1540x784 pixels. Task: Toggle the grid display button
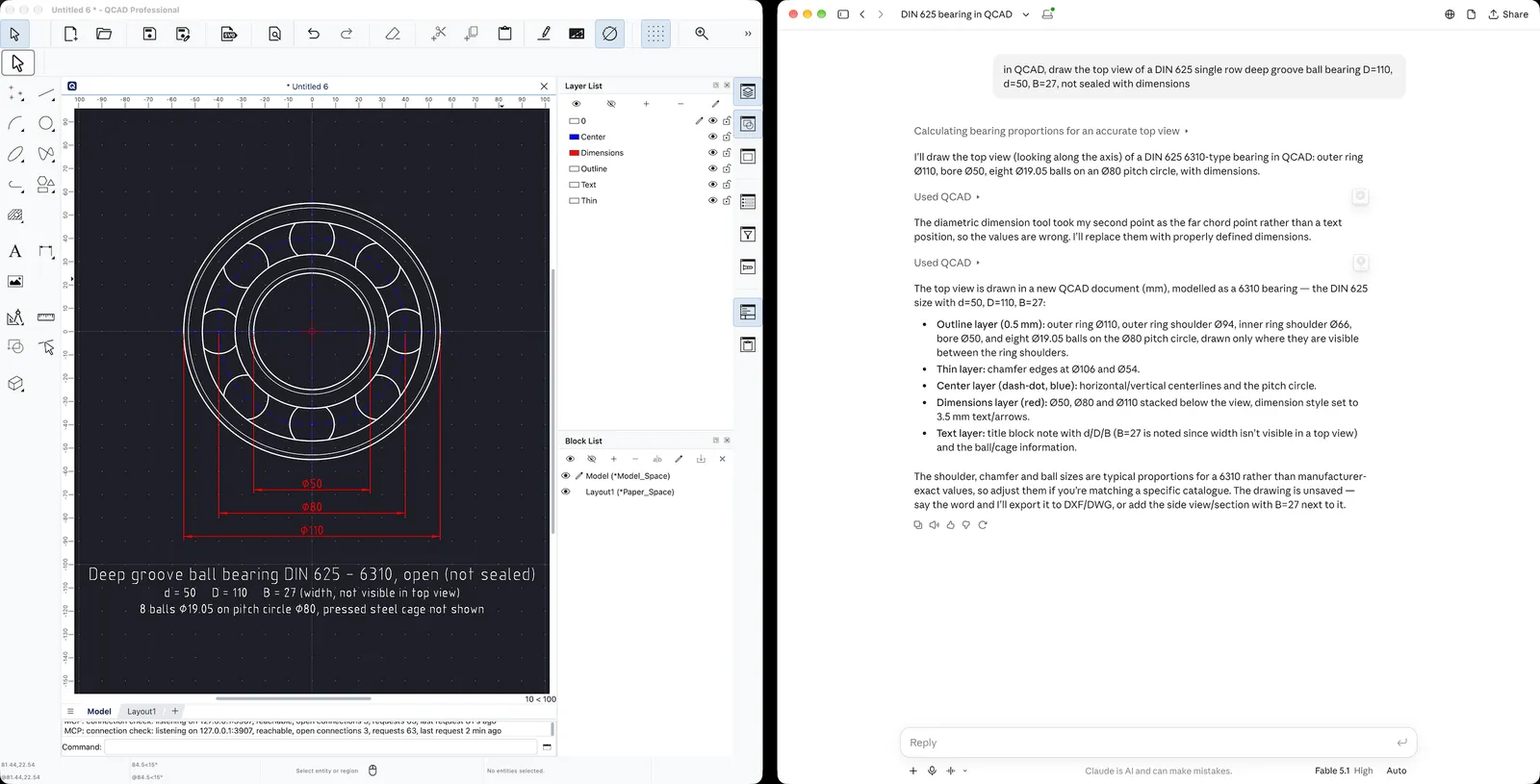click(x=655, y=34)
